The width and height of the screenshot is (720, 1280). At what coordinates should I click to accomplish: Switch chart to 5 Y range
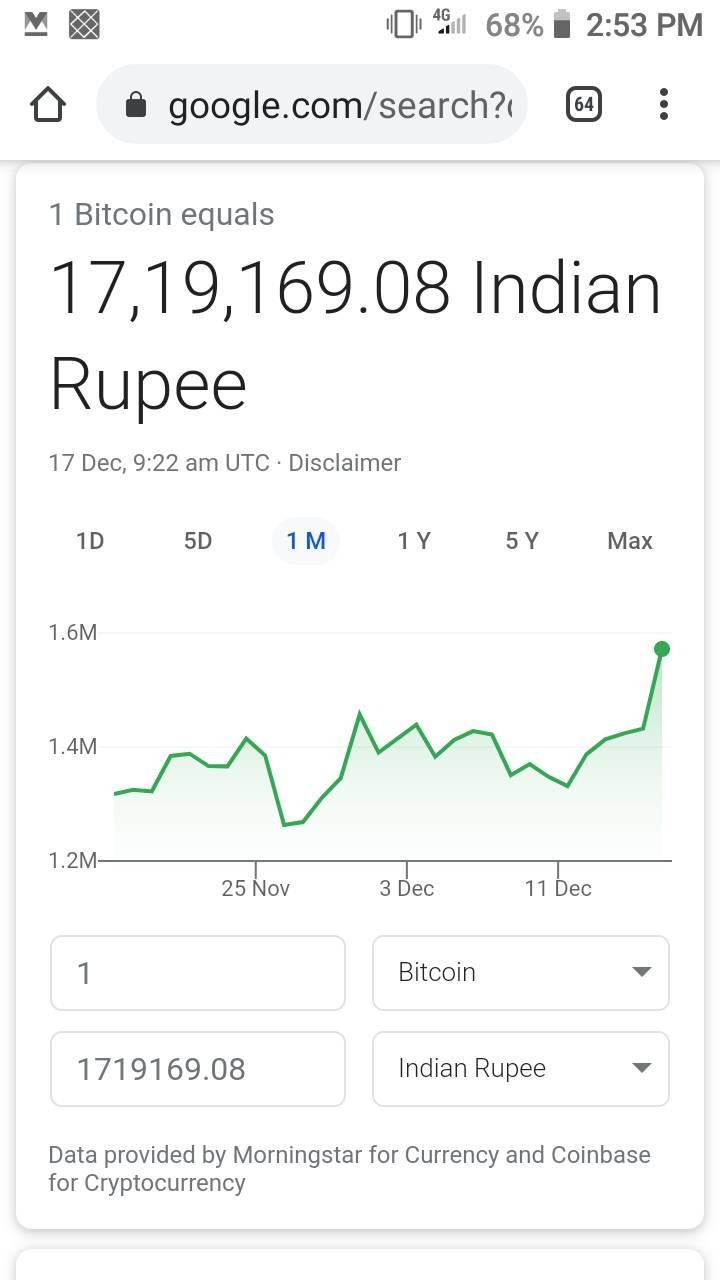pyautogui.click(x=522, y=541)
